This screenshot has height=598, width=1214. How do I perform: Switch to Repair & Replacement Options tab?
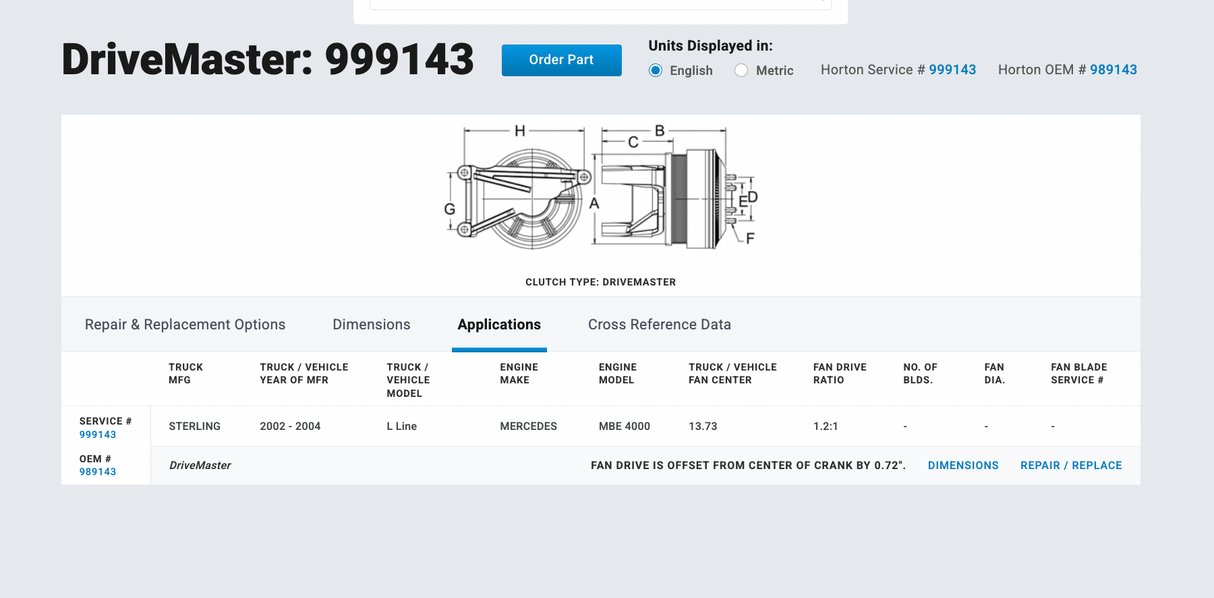(x=185, y=324)
